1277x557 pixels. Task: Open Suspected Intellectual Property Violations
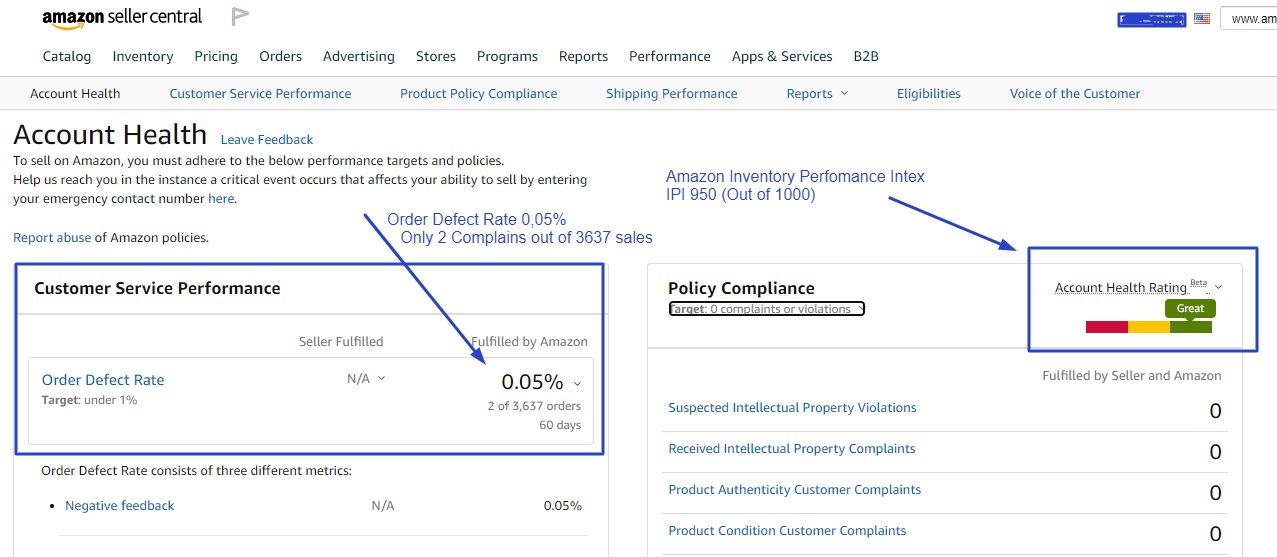(792, 407)
